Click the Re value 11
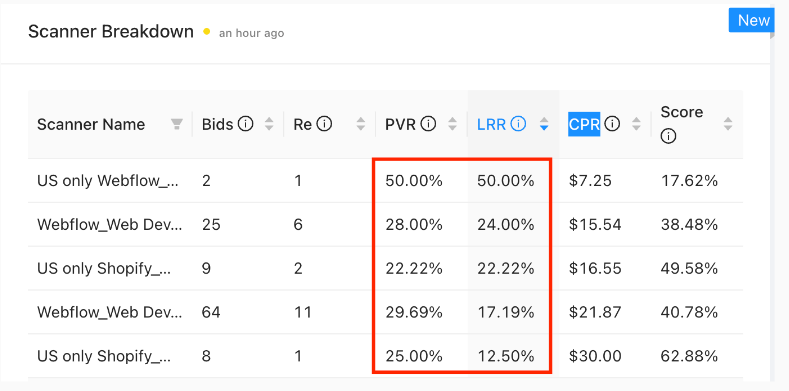This screenshot has width=789, height=391. tap(302, 312)
